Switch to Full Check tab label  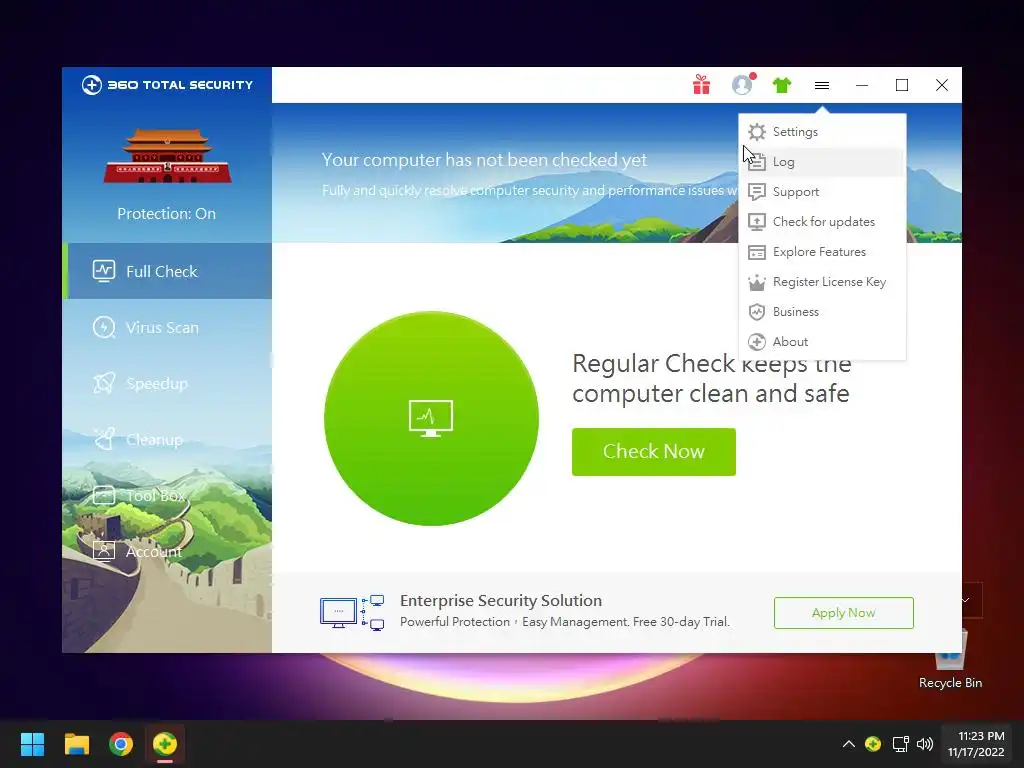pos(161,272)
